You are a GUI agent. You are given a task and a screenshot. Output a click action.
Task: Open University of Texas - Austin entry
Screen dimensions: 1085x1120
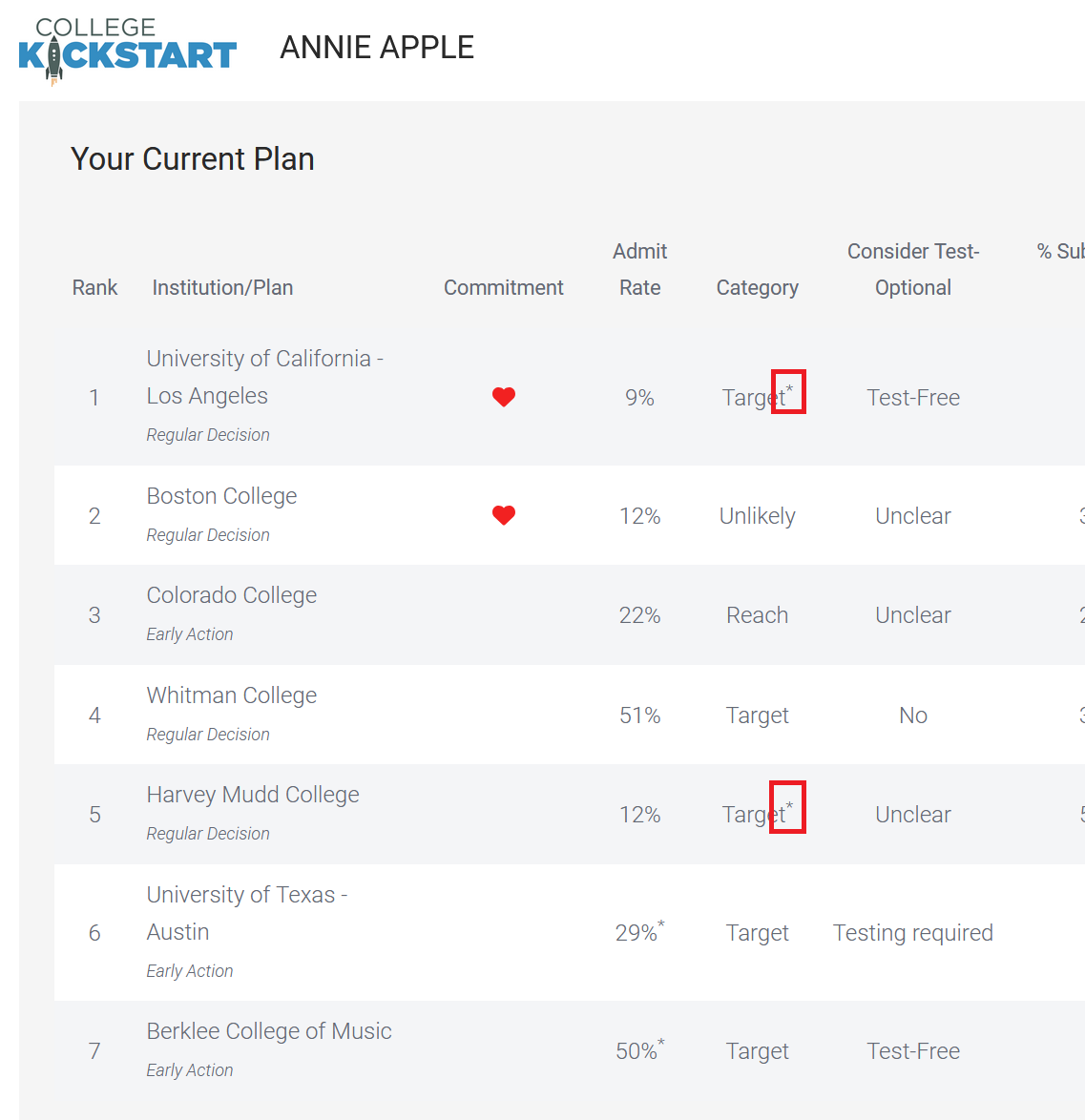click(247, 913)
